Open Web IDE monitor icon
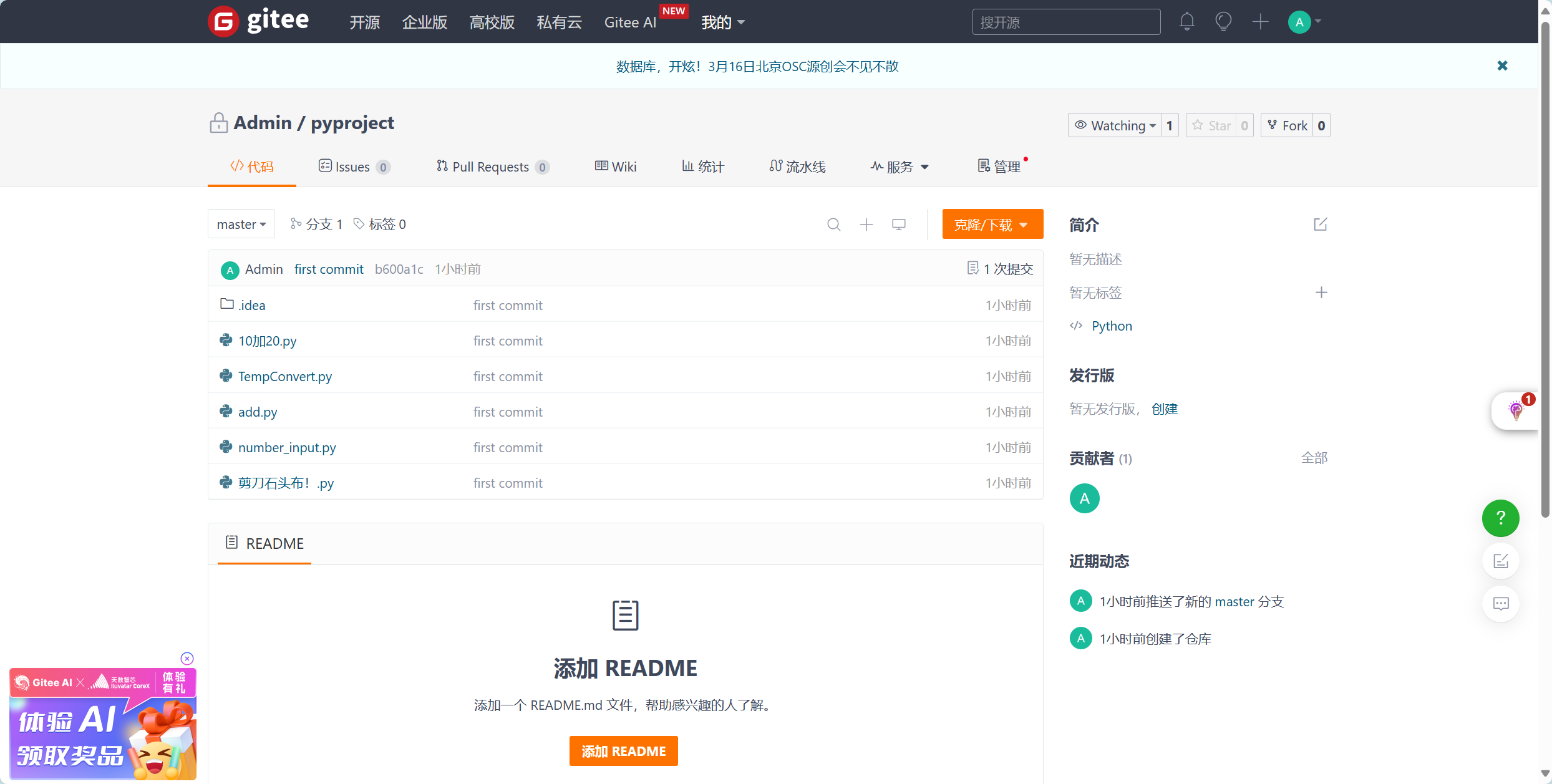1552x784 pixels. (898, 225)
